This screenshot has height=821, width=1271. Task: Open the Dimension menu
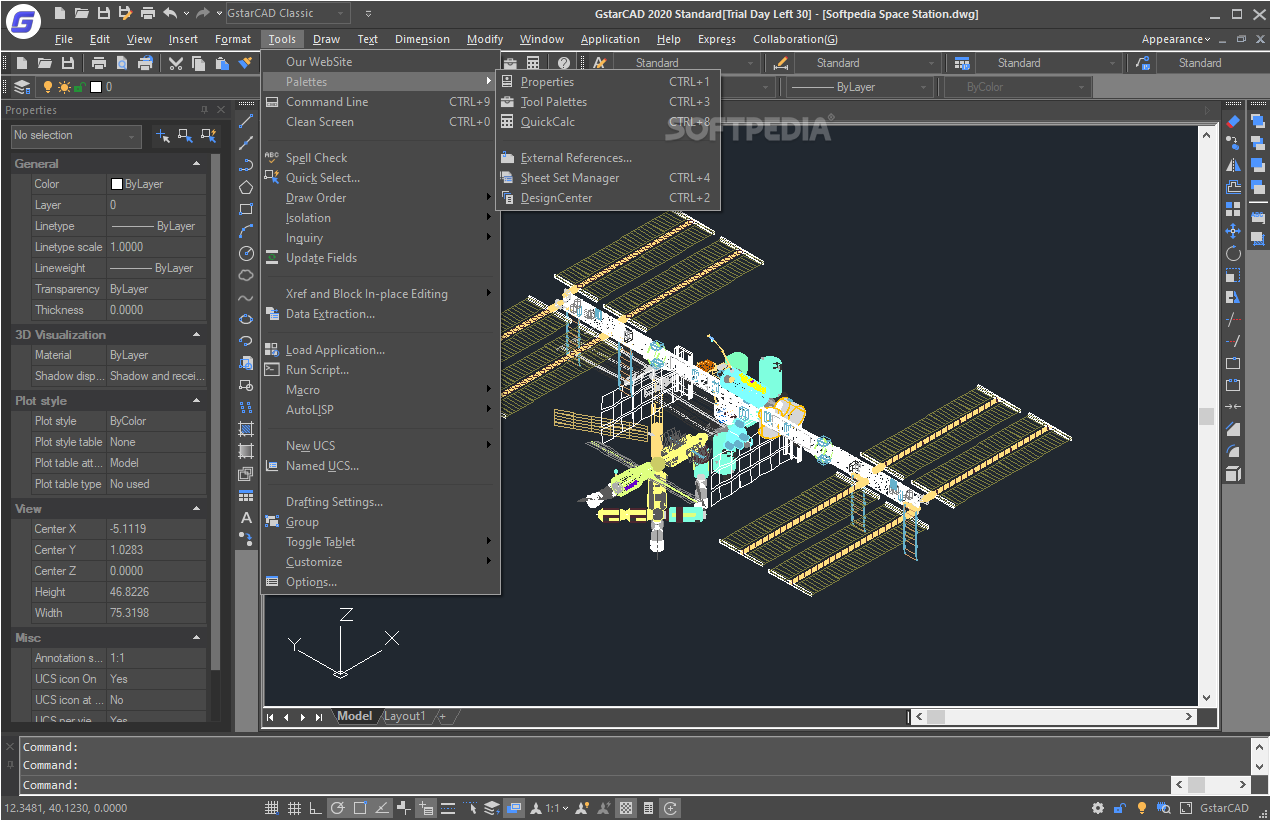click(x=422, y=39)
